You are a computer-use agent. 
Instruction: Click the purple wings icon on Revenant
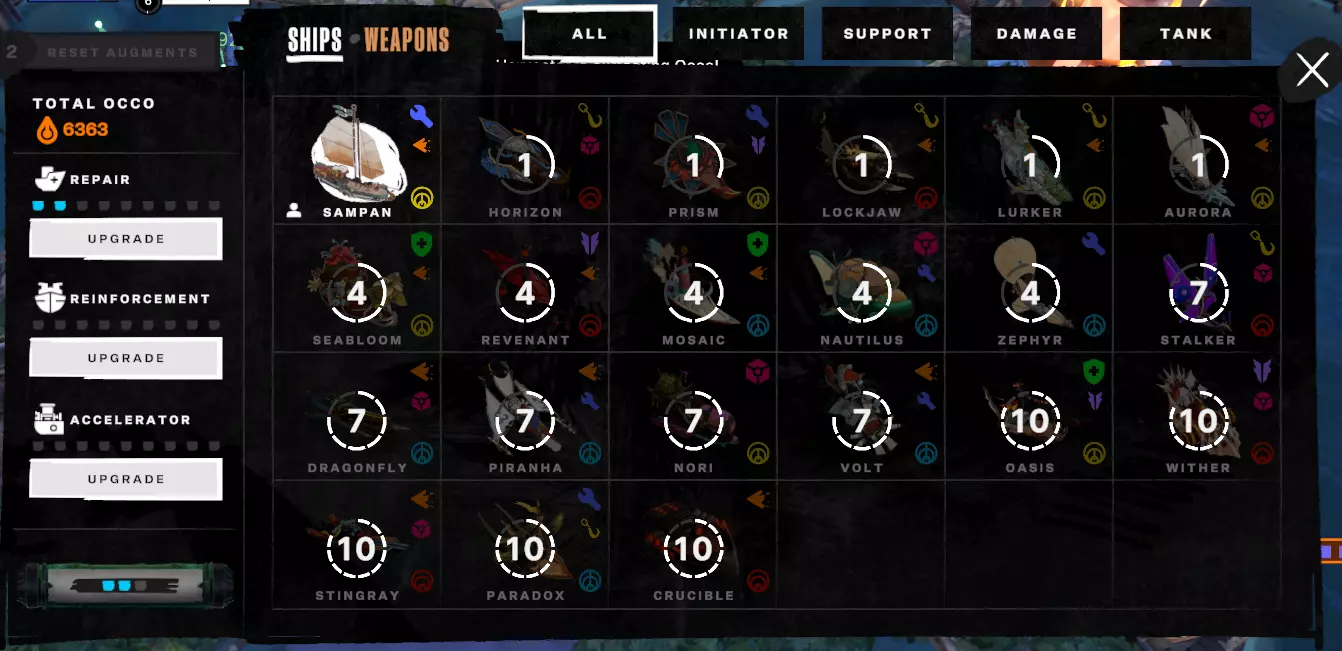coord(590,244)
